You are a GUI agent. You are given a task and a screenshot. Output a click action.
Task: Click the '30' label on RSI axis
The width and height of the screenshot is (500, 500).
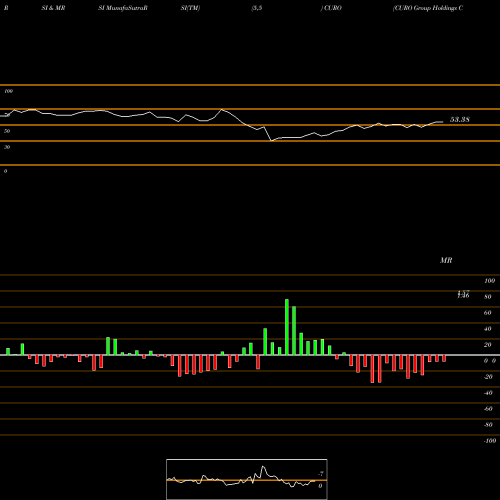pyautogui.click(x=7, y=147)
